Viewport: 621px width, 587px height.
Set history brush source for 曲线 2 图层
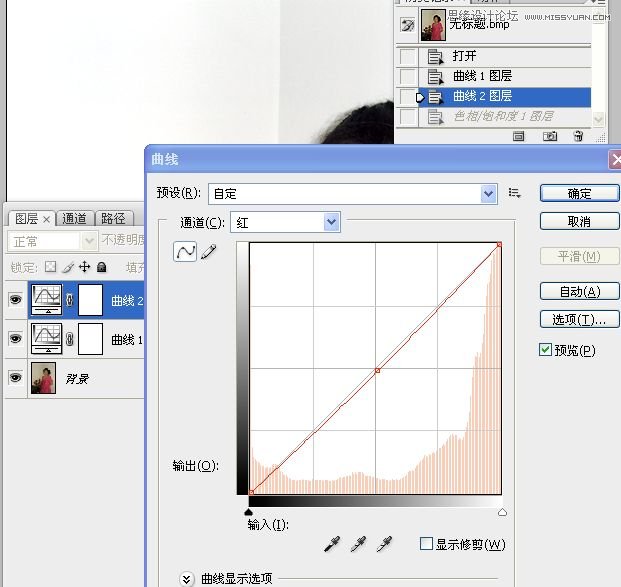point(408,96)
